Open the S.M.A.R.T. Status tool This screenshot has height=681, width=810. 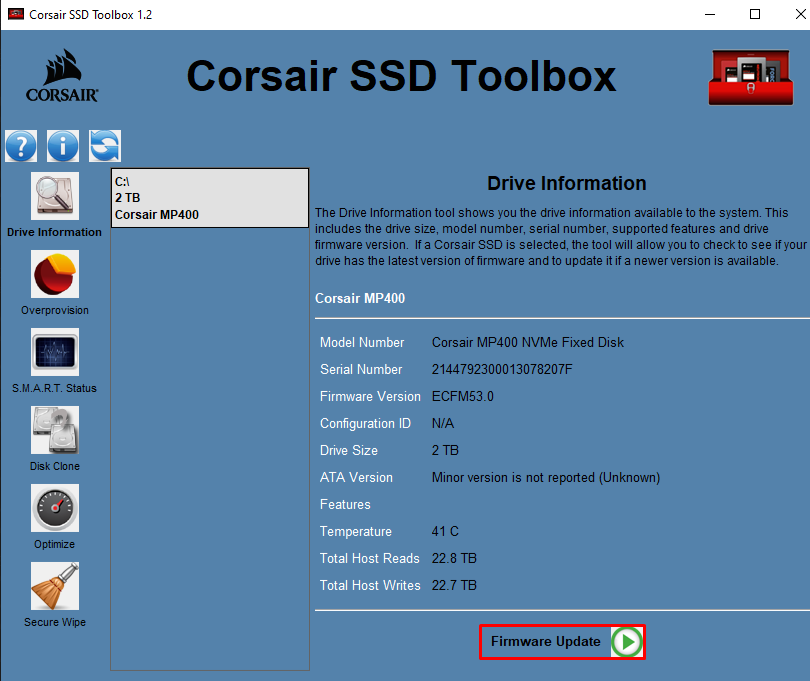click(54, 352)
